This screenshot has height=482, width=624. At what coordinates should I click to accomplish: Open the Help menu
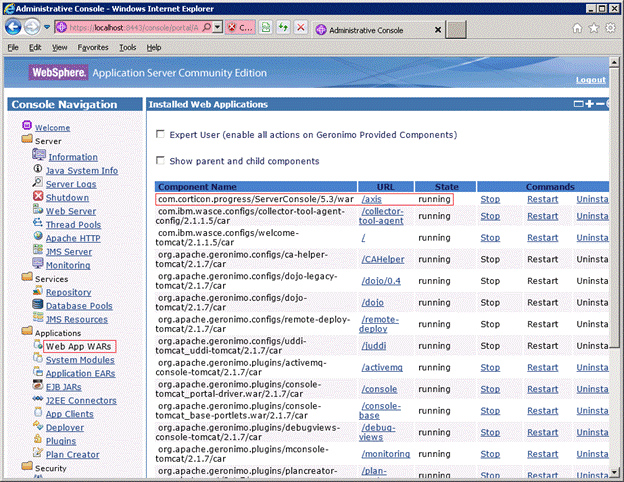154,48
